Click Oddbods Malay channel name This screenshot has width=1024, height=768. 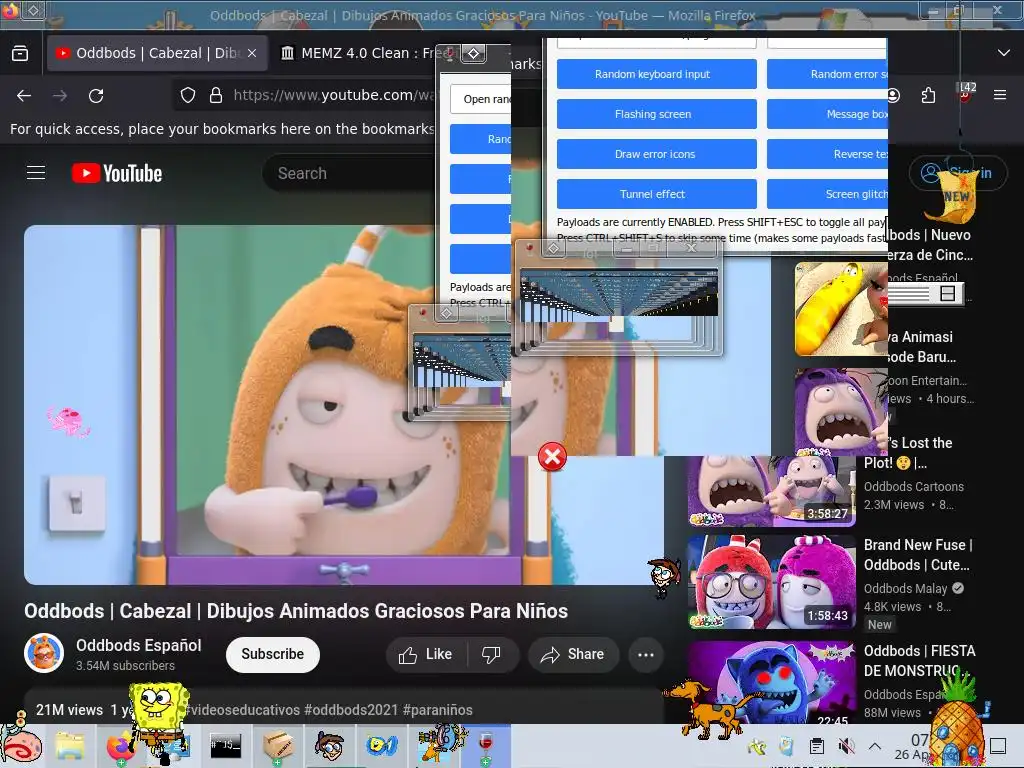pyautogui.click(x=905, y=588)
